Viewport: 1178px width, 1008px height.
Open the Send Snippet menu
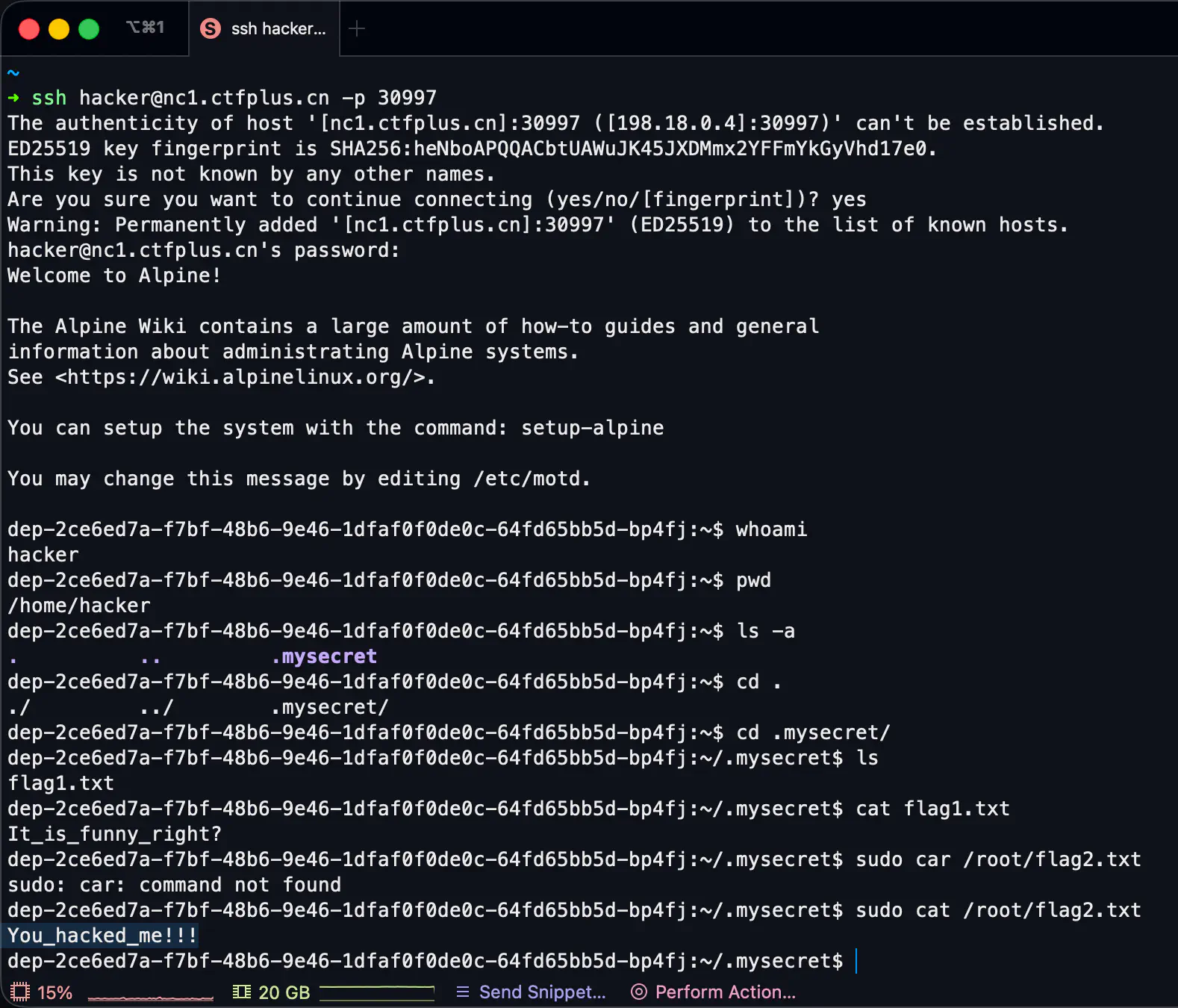pyautogui.click(x=542, y=992)
